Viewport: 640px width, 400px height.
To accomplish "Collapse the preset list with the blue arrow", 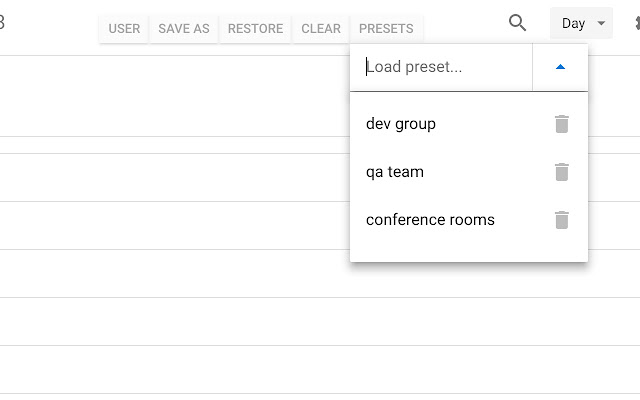I will (x=560, y=67).
